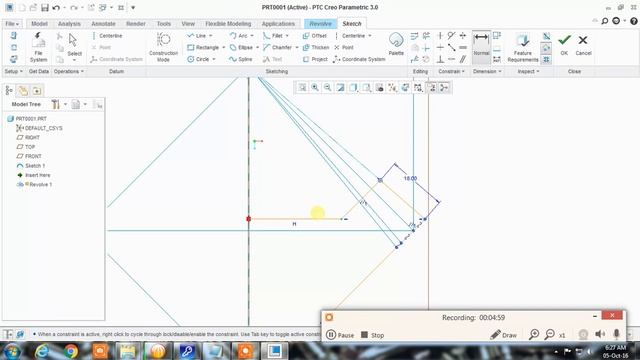Expand the Dimension group dropdown
Viewport: 640px width, 360px height.
[487, 71]
